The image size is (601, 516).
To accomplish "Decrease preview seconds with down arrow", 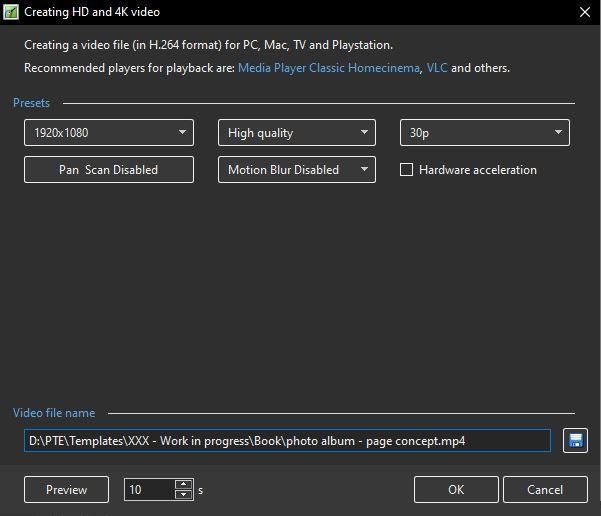I will click(183, 495).
